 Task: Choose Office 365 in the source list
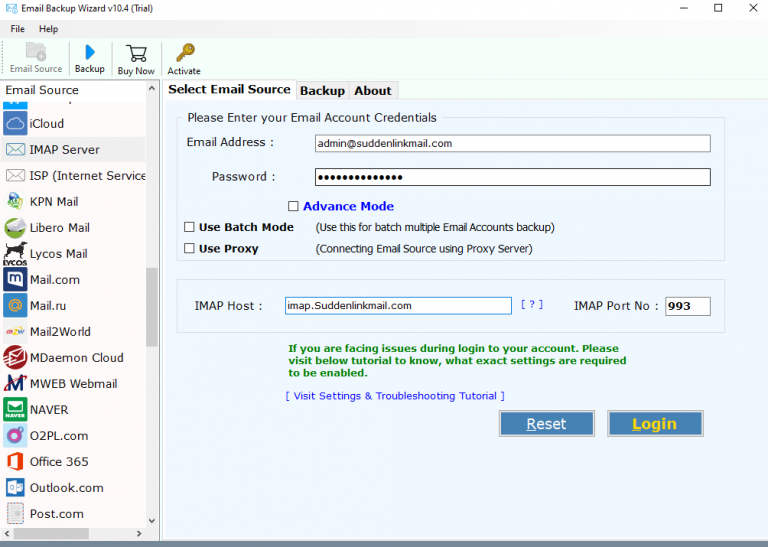pyautogui.click(x=58, y=462)
